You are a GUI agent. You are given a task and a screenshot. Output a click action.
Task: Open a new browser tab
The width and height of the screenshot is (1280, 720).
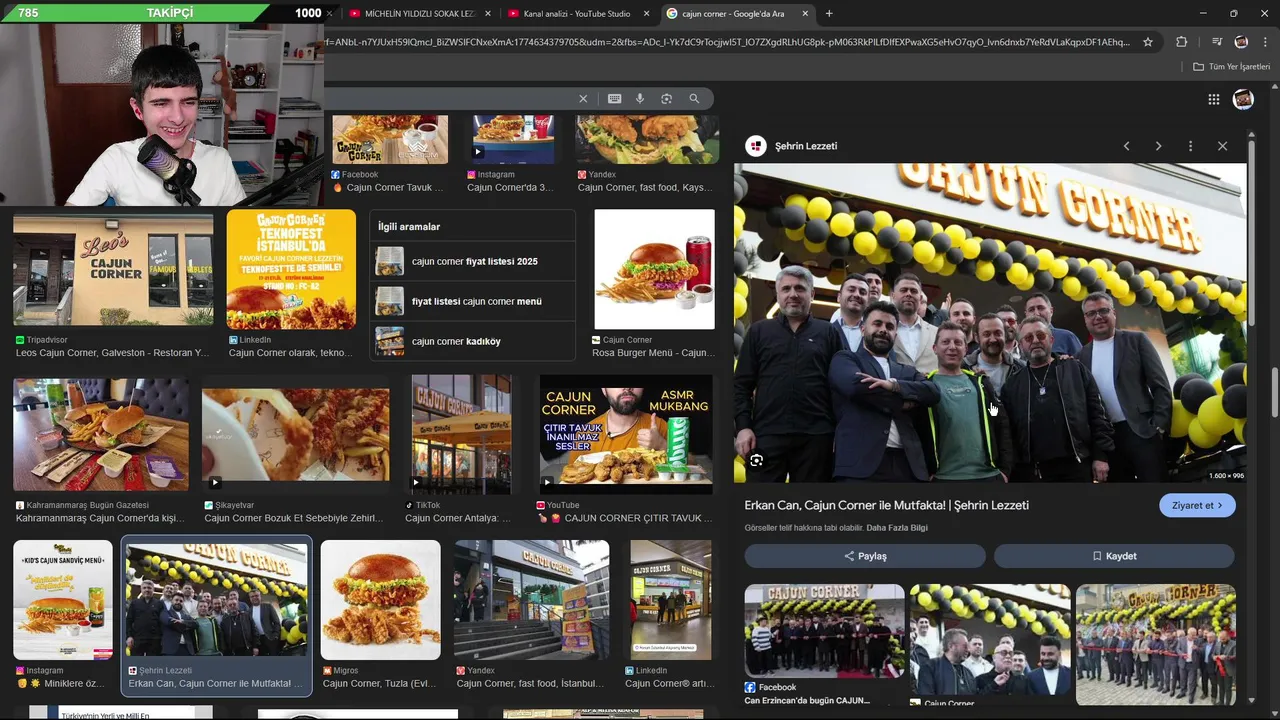pos(829,13)
